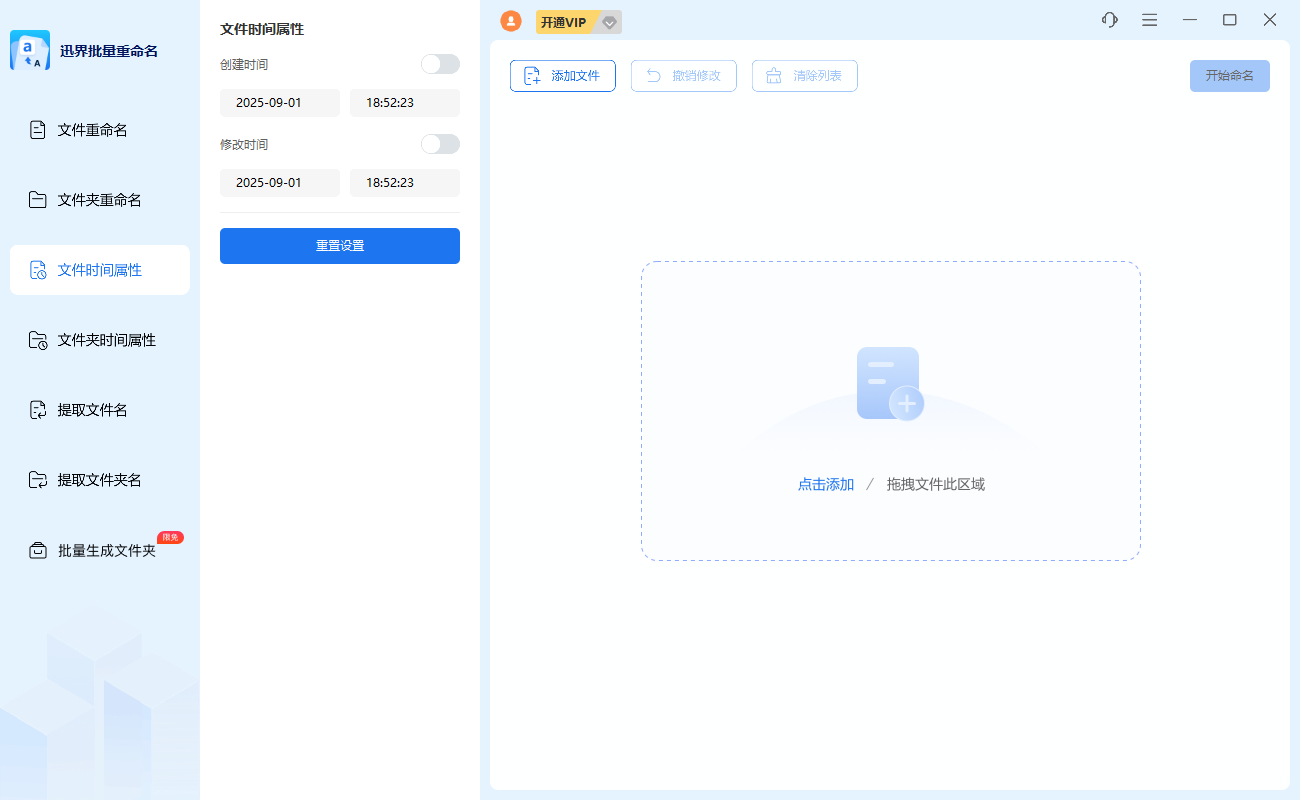Image resolution: width=1300 pixels, height=800 pixels.
Task: Open the hamburger menu at top right
Action: [1149, 19]
